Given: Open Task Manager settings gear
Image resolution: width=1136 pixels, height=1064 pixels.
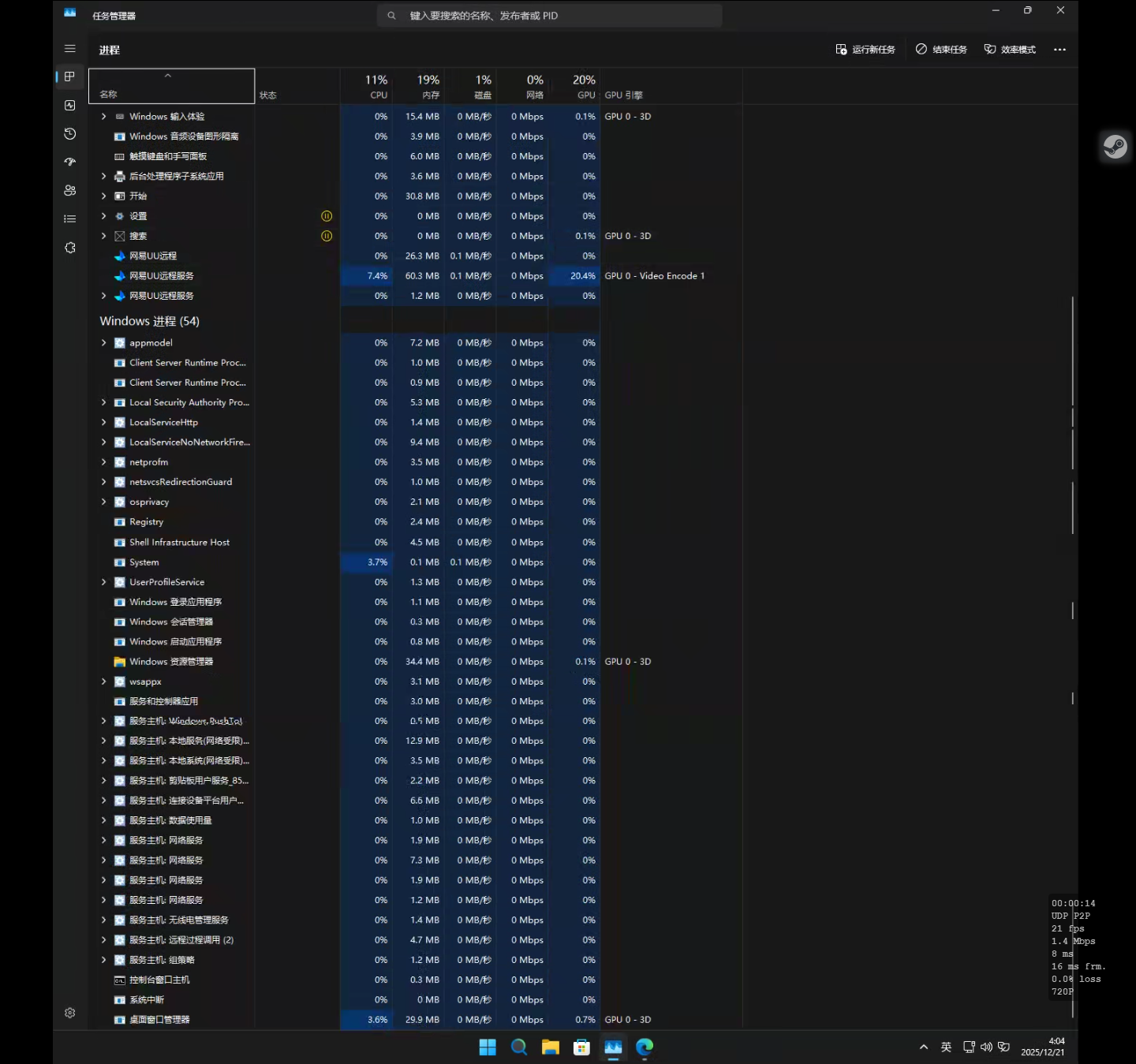Looking at the screenshot, I should click(69, 1013).
